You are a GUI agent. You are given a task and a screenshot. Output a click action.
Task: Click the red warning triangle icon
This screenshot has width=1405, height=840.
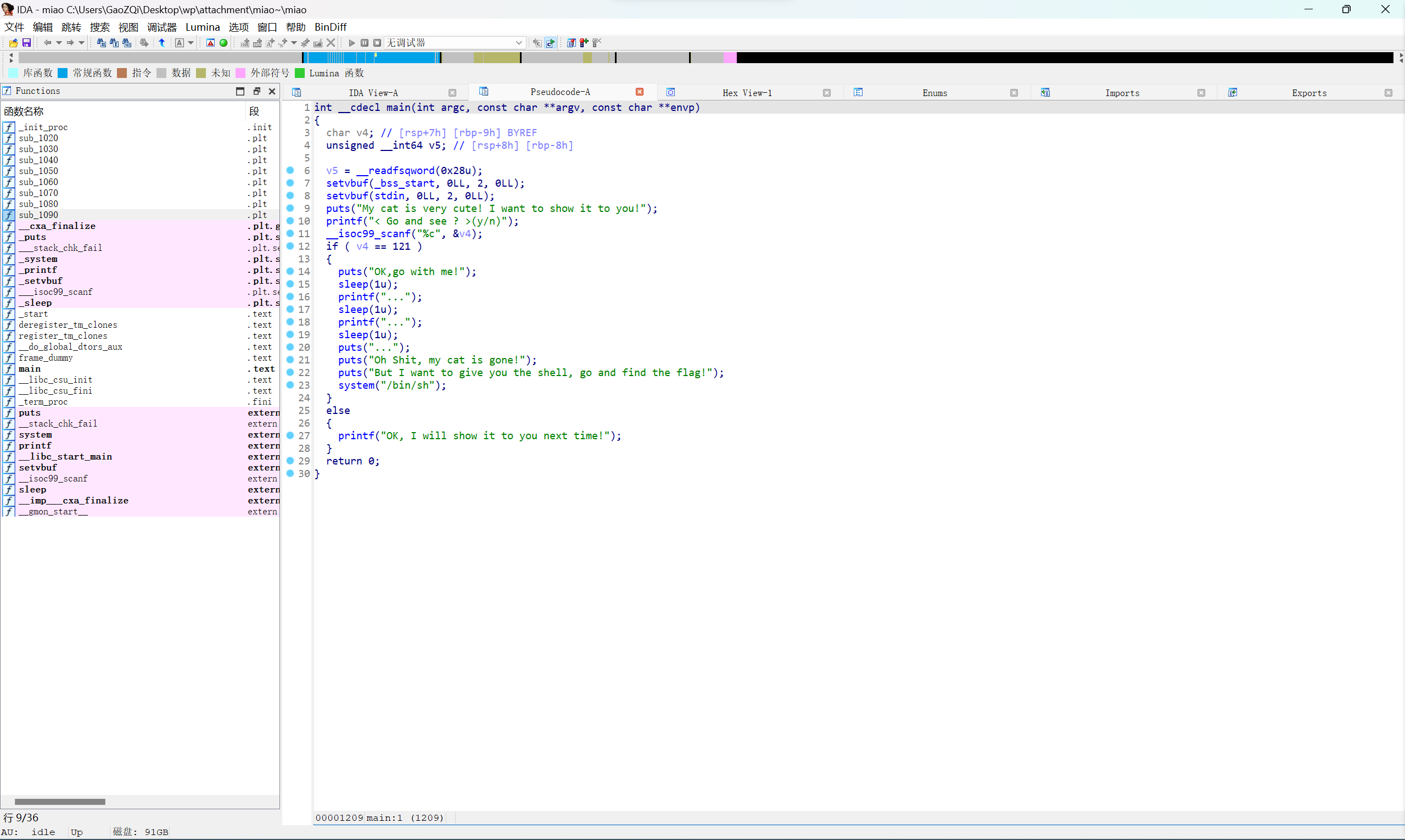[211, 43]
